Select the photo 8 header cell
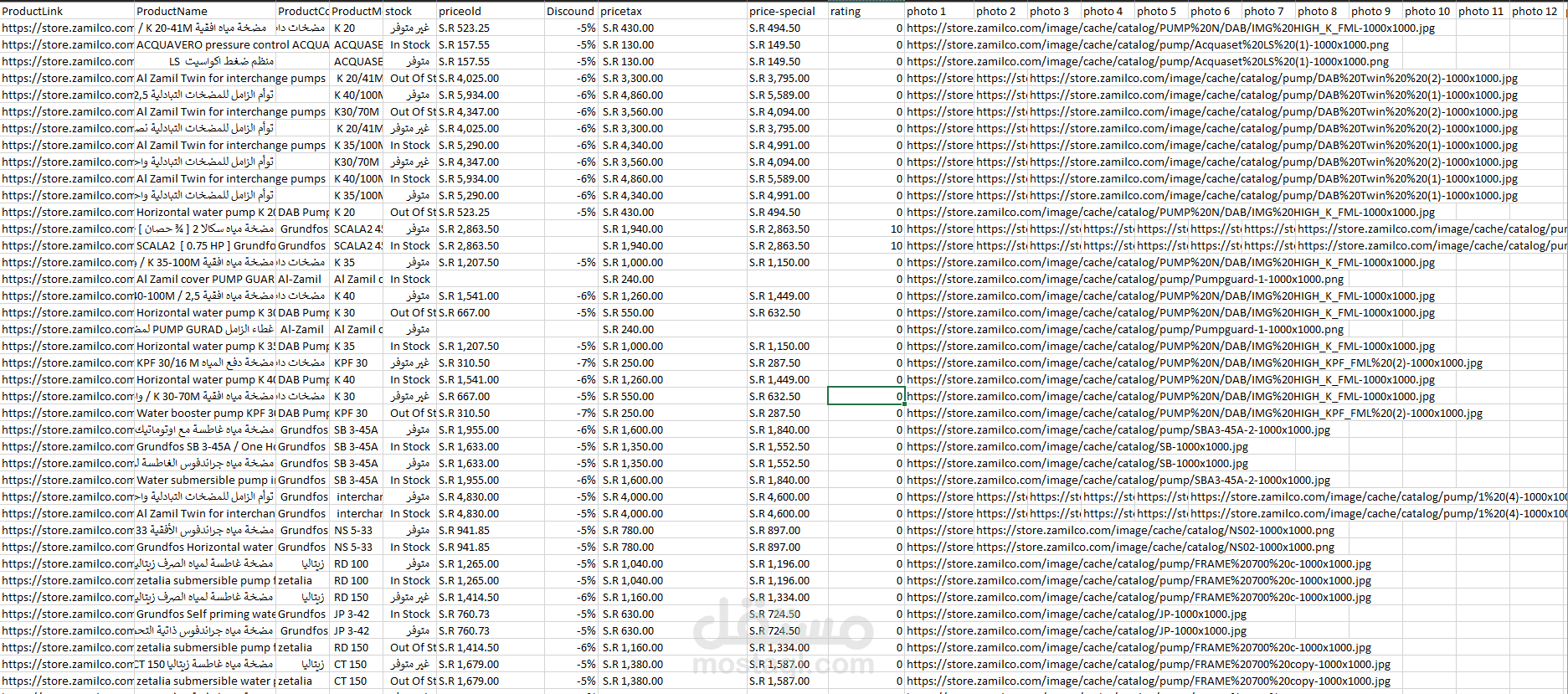 [x=1322, y=11]
